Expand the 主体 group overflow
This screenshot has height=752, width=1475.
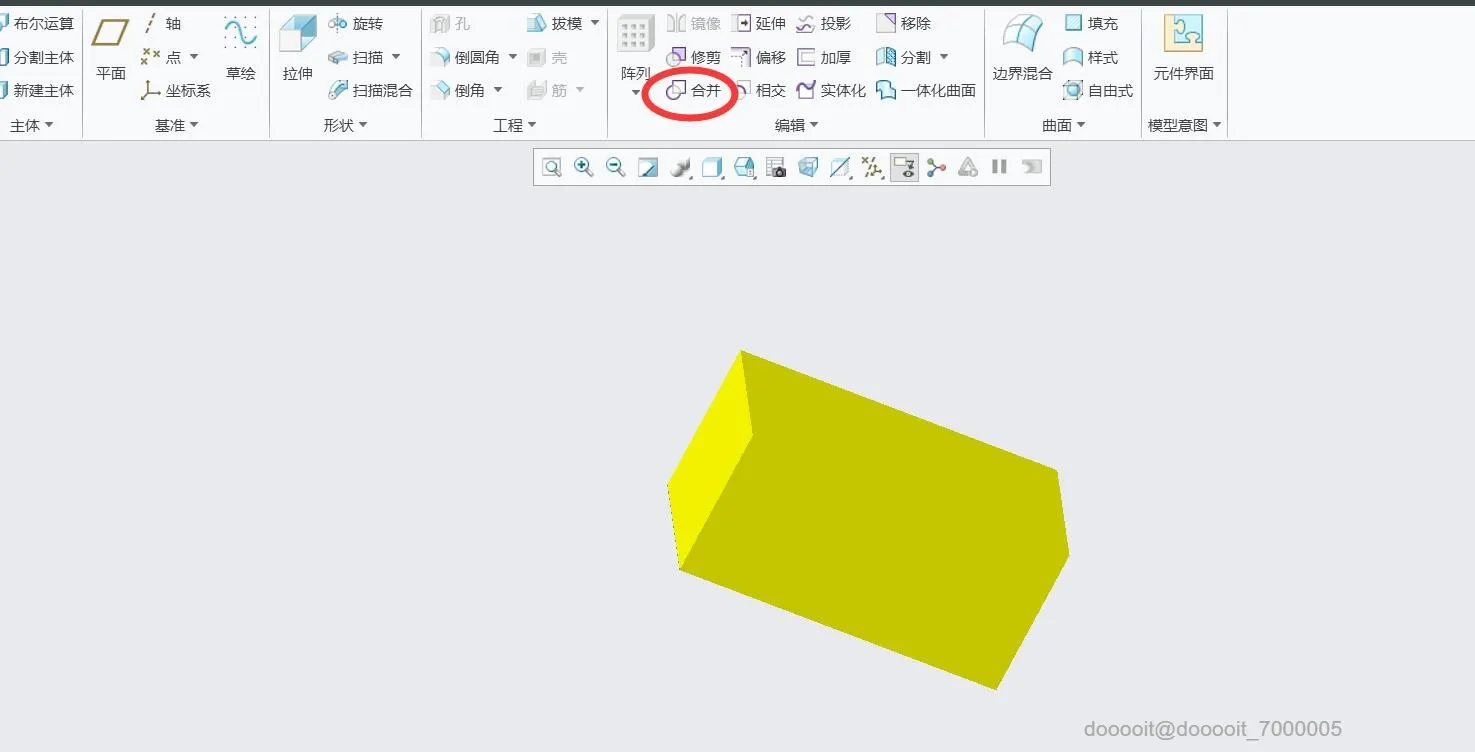(x=31, y=125)
